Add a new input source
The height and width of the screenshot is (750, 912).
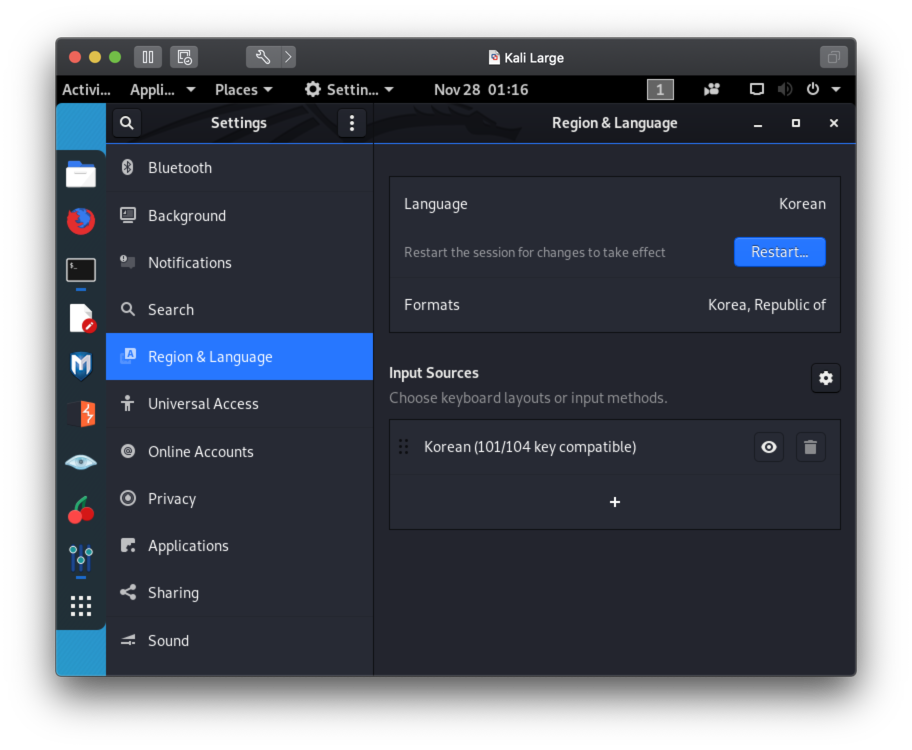[615, 502]
